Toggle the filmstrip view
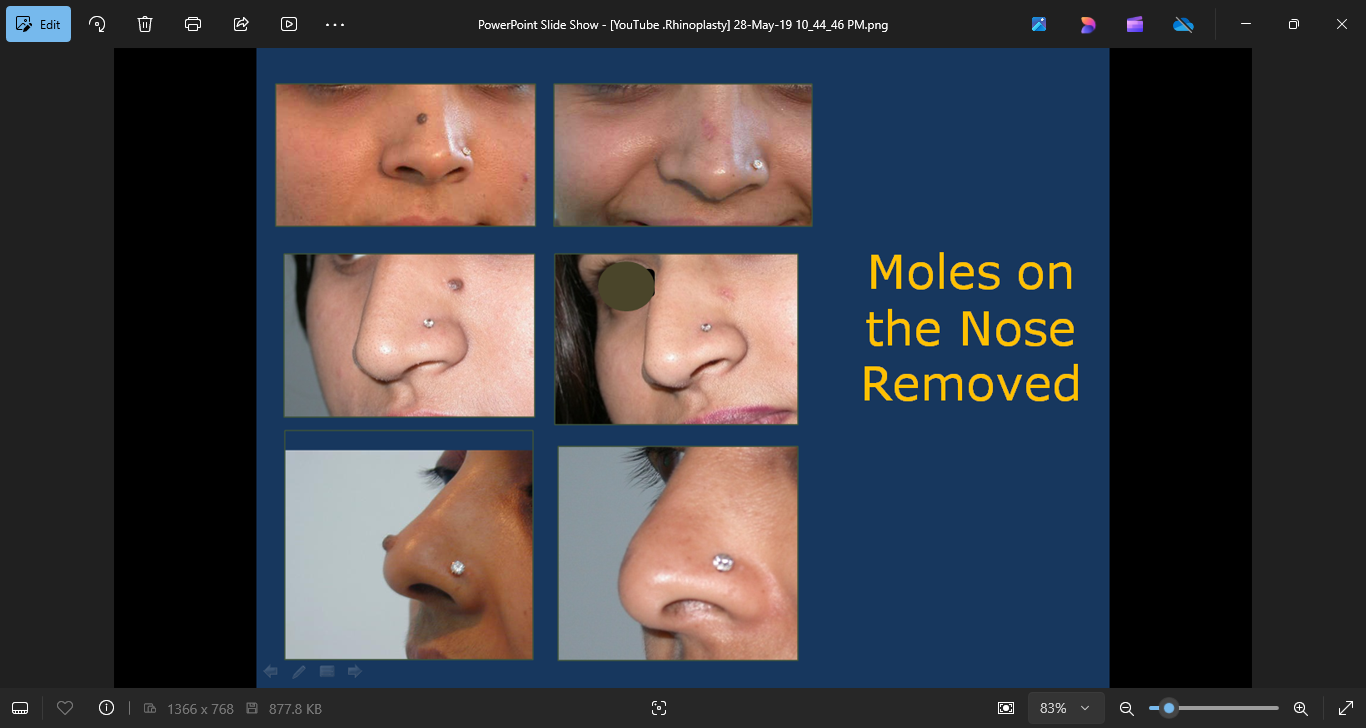Screen dimensions: 1366x728 pos(20,708)
